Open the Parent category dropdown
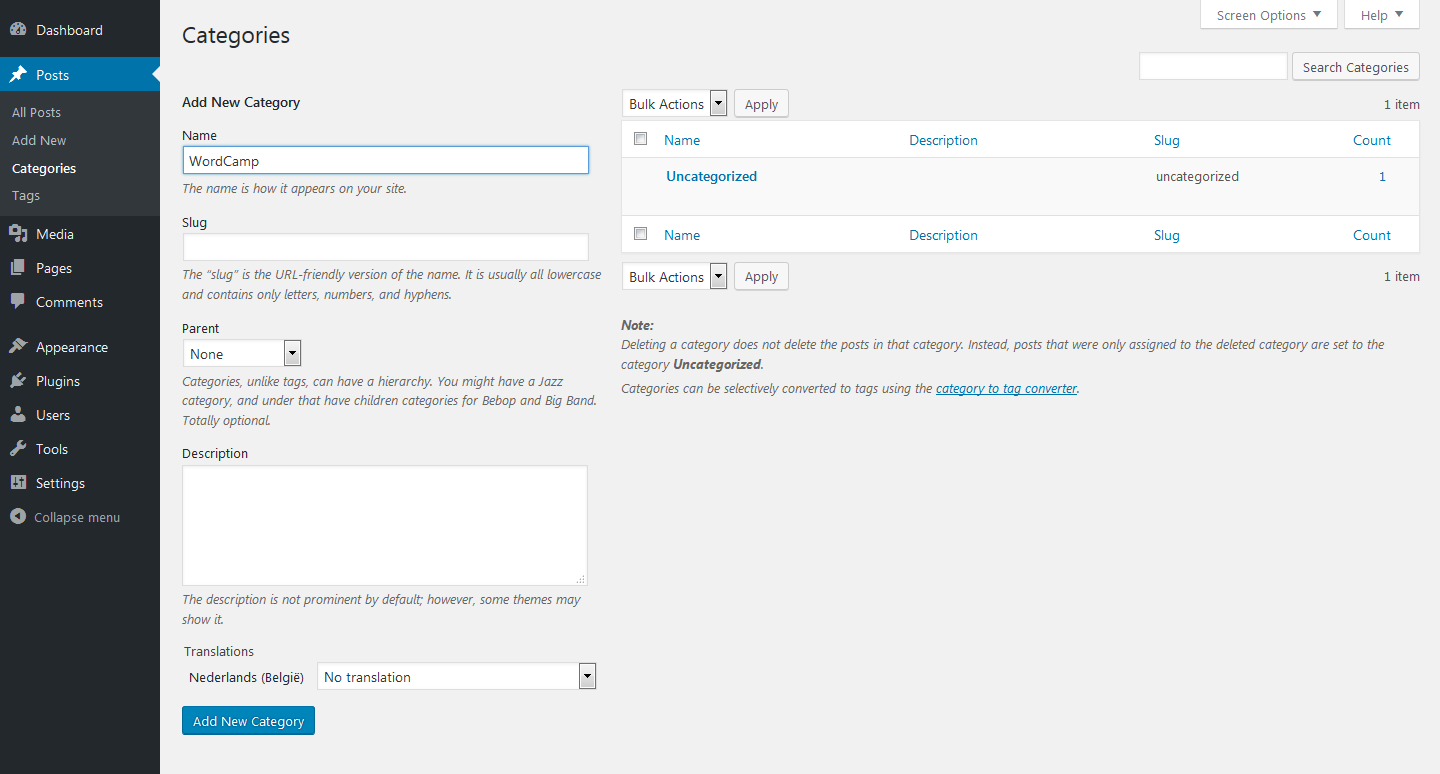The width and height of the screenshot is (1440, 774). [x=241, y=354]
